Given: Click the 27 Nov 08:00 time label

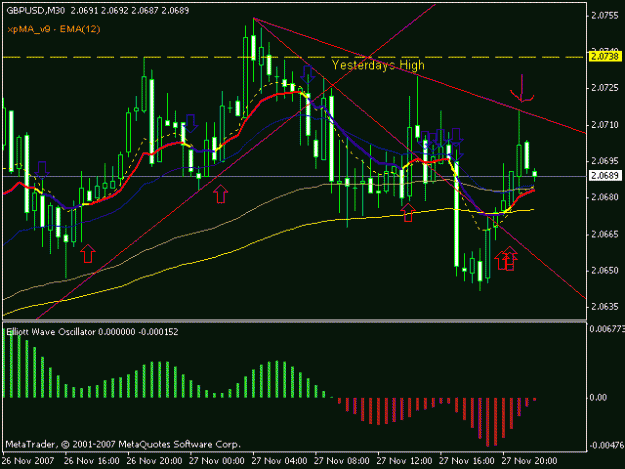Looking at the screenshot, I should tap(342, 461).
